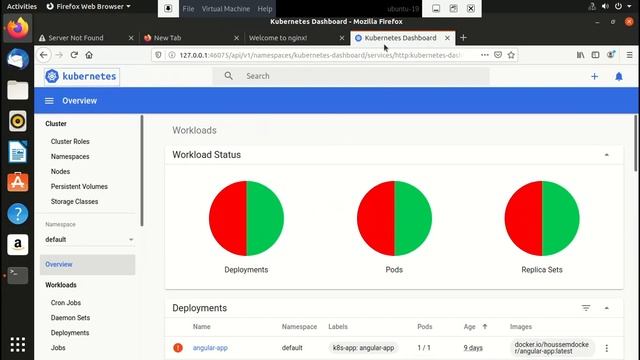This screenshot has width=640, height=360.
Task: Open the default namespace dropdown
Action: point(89,240)
